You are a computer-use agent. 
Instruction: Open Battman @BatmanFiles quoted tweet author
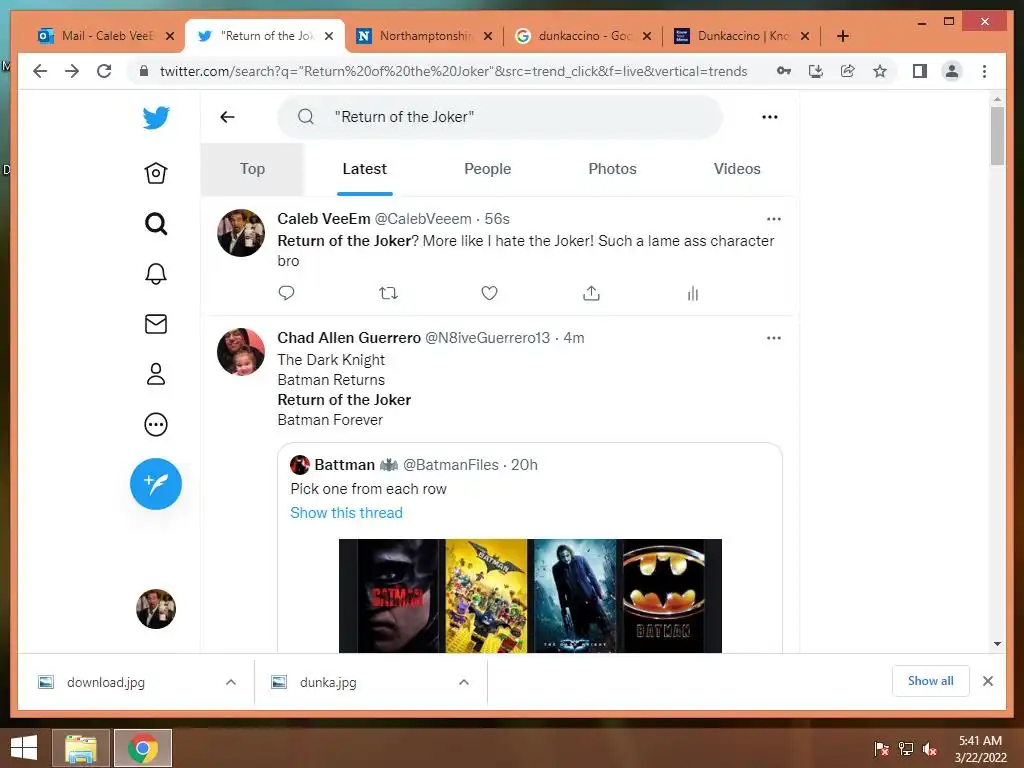414,465
